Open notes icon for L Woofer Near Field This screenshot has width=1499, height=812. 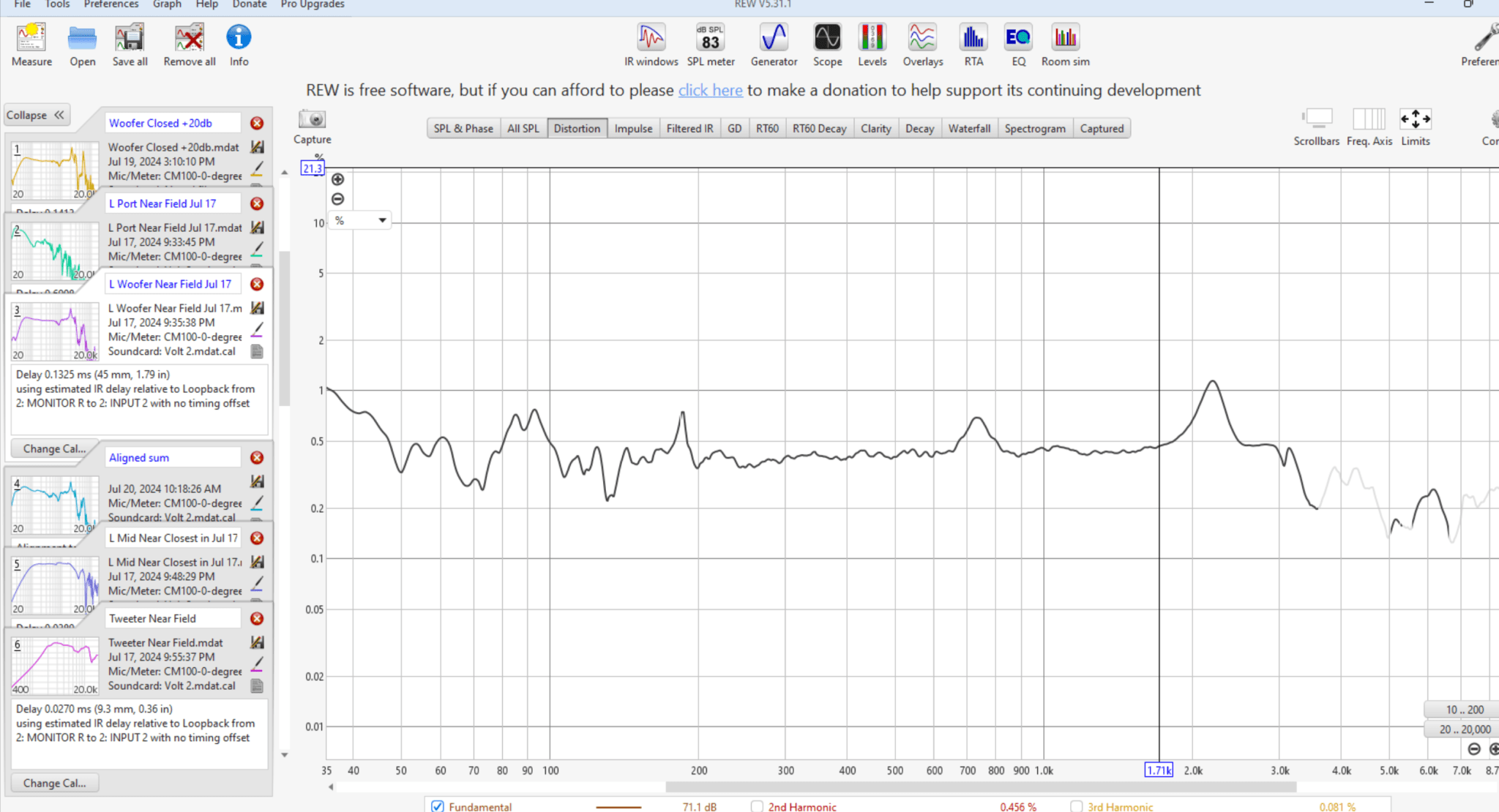(x=257, y=352)
